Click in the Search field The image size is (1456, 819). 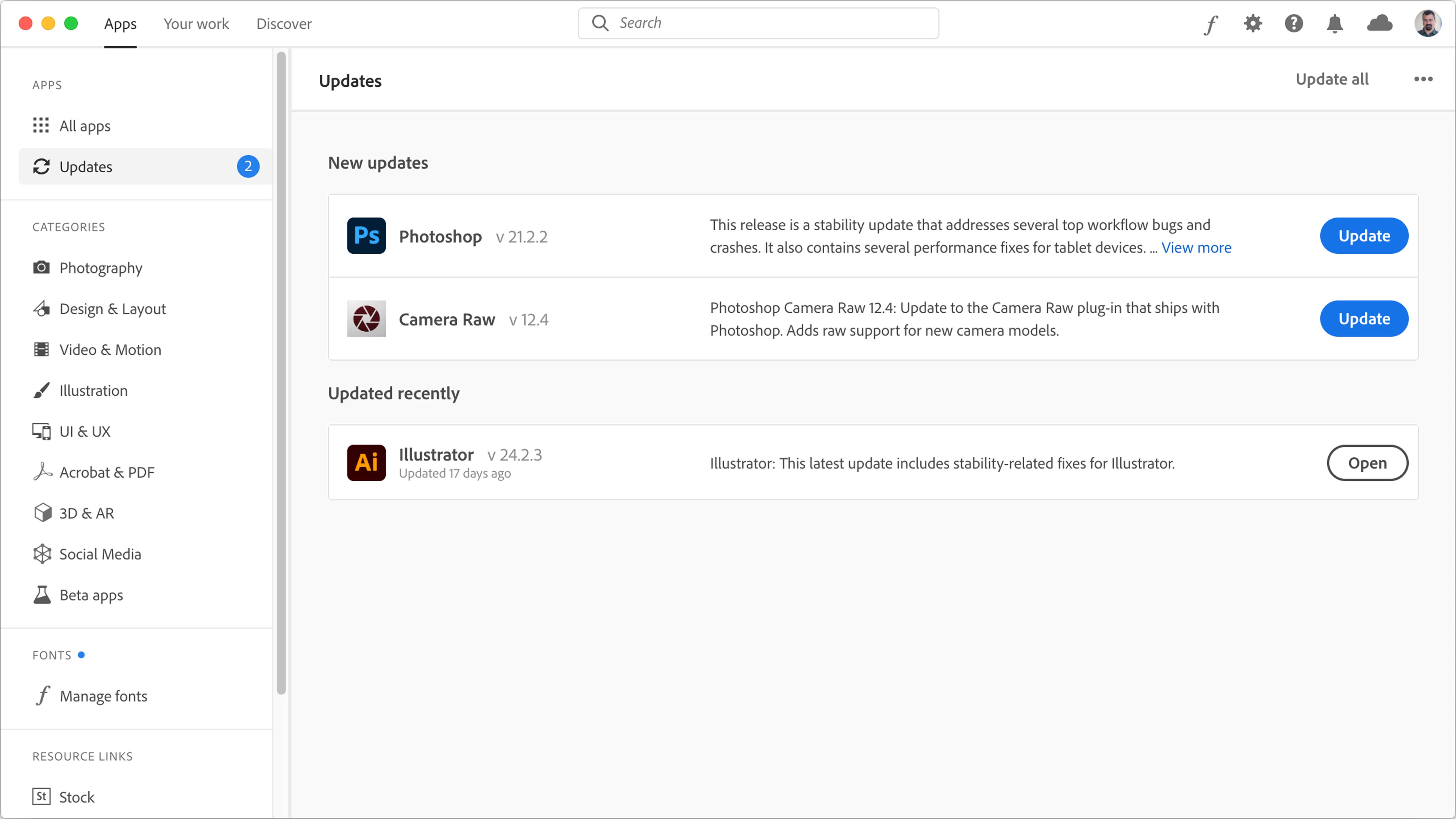(x=758, y=23)
